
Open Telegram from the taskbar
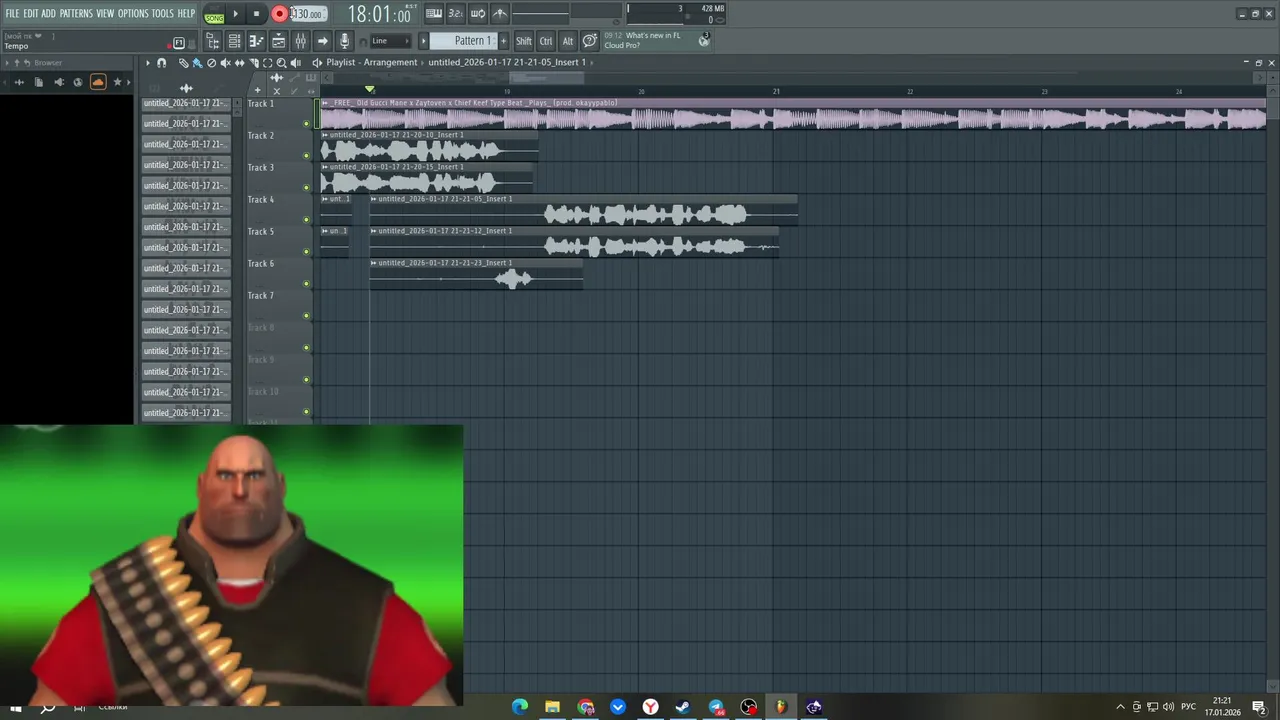[x=716, y=707]
